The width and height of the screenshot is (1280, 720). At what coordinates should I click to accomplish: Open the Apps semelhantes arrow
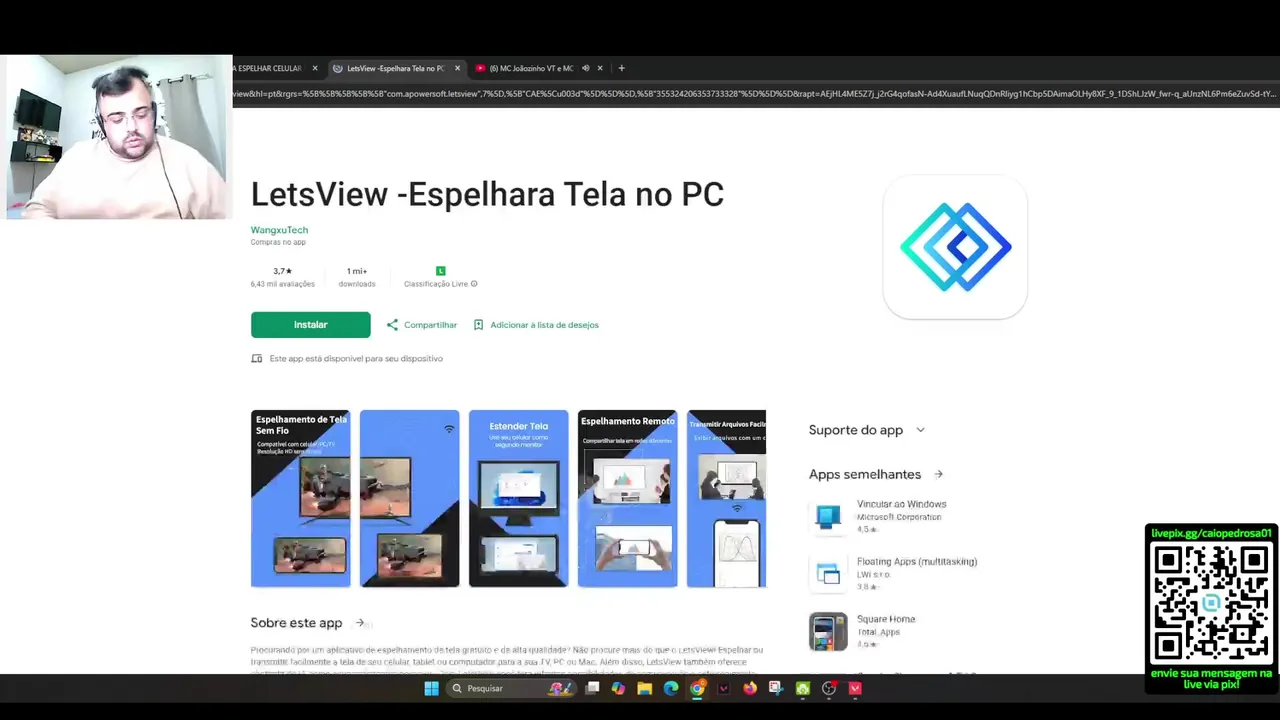tap(938, 474)
